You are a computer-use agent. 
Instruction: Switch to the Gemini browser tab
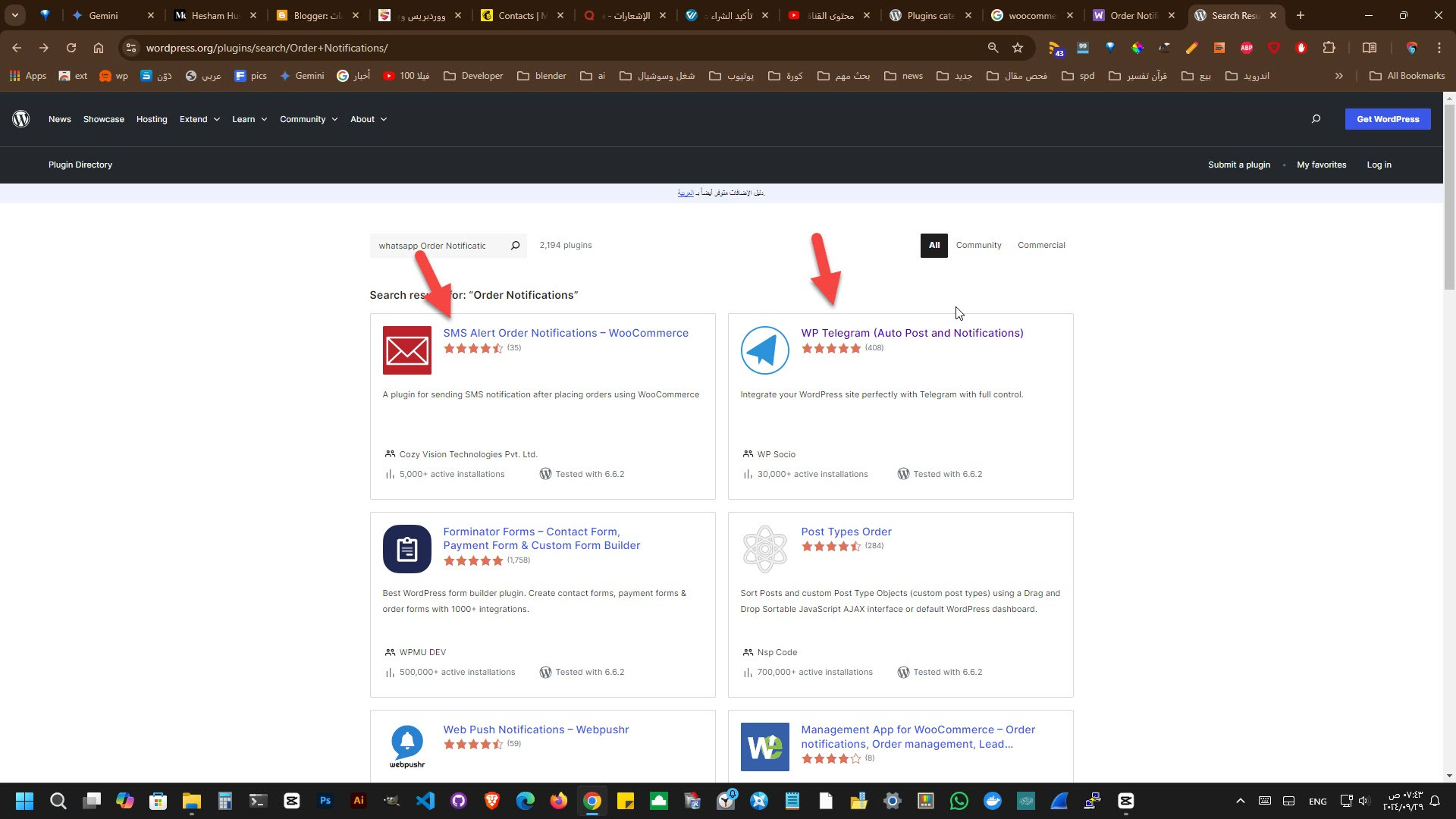pos(103,15)
